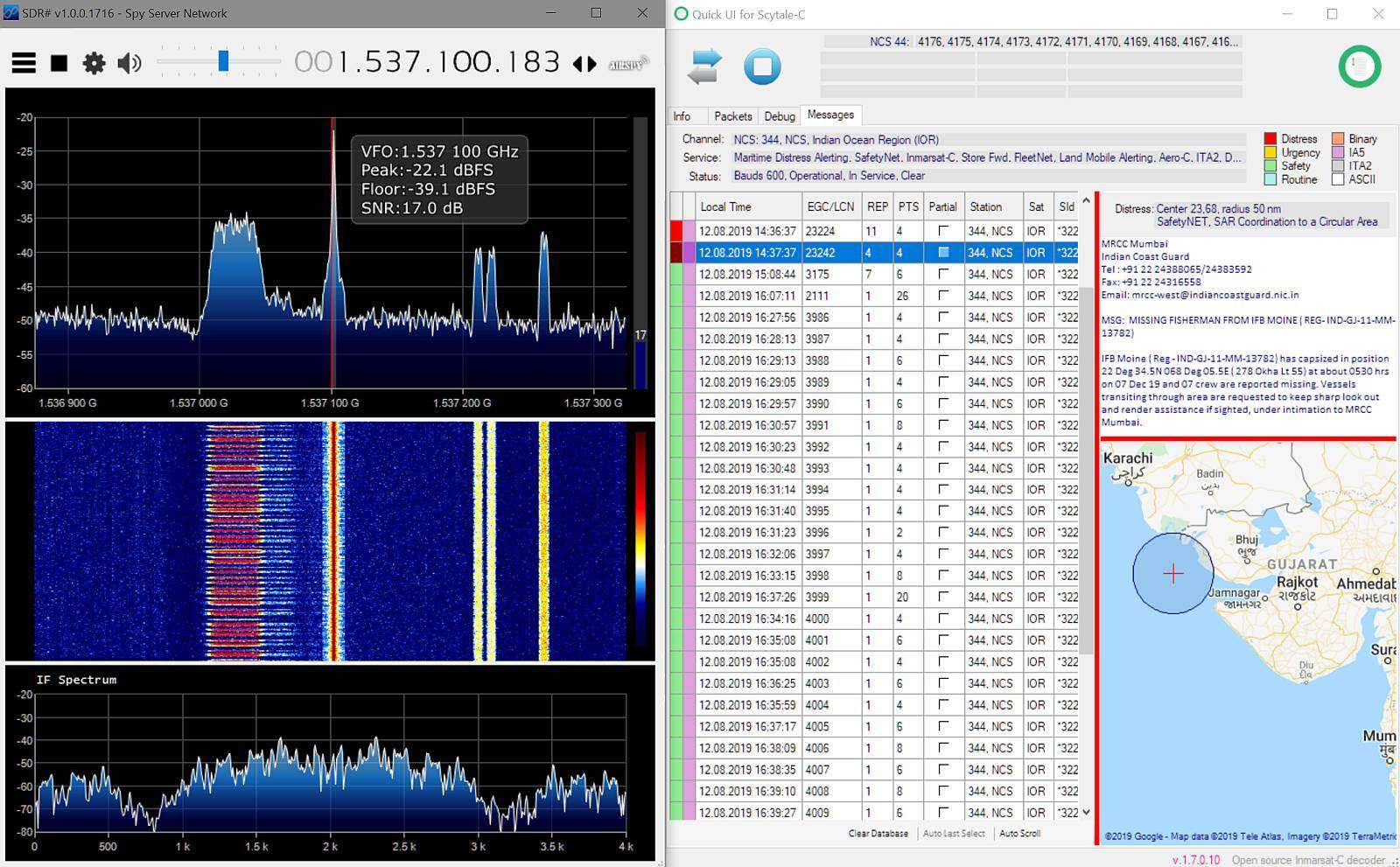
Task: Click the blue connection arrows icon
Action: (704, 66)
